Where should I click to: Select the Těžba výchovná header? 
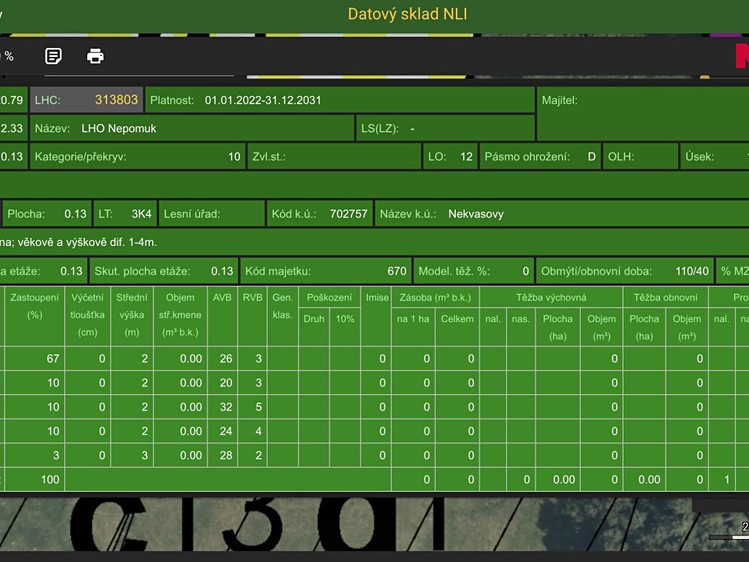551,297
